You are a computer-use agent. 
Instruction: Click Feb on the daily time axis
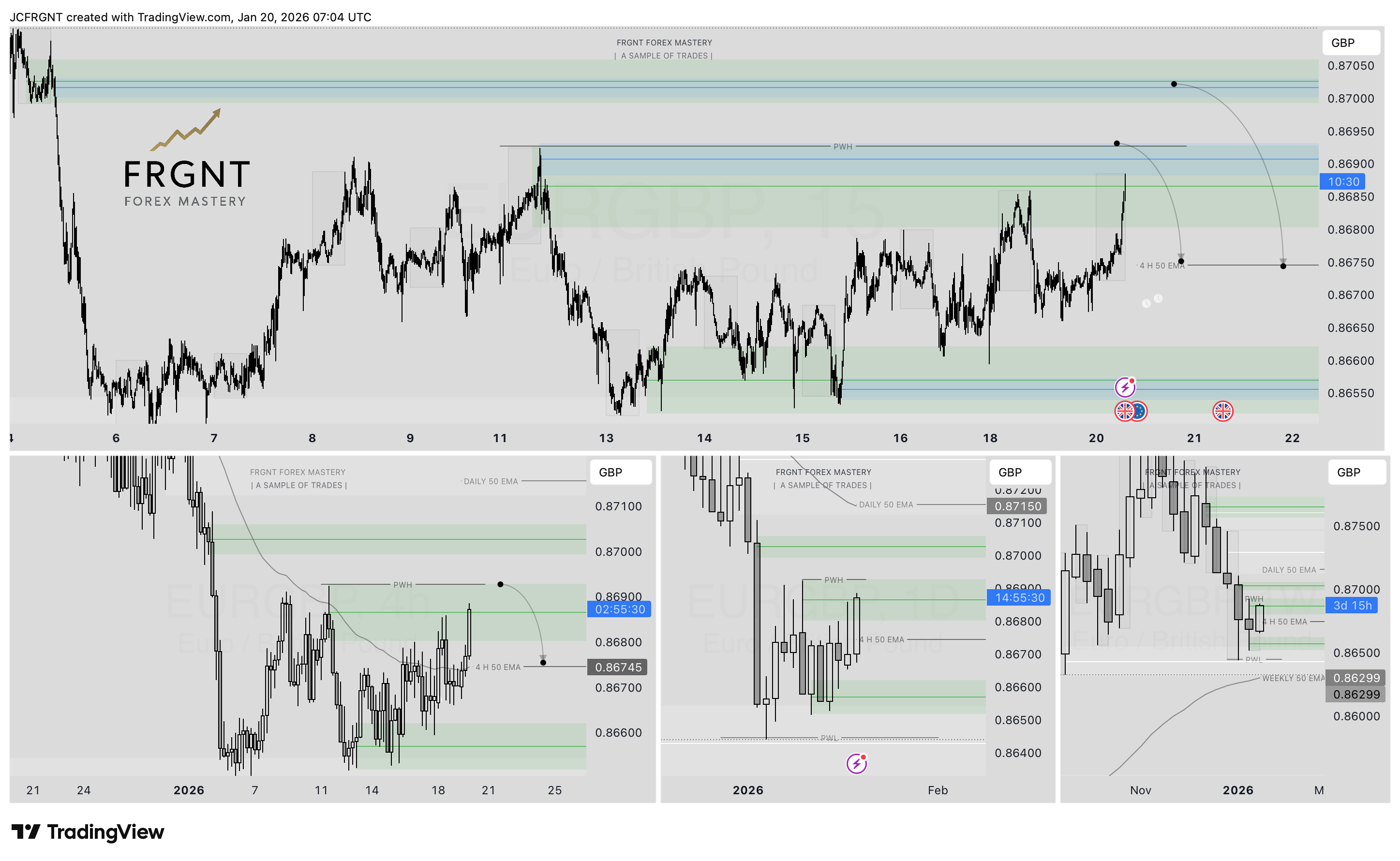coord(937,790)
